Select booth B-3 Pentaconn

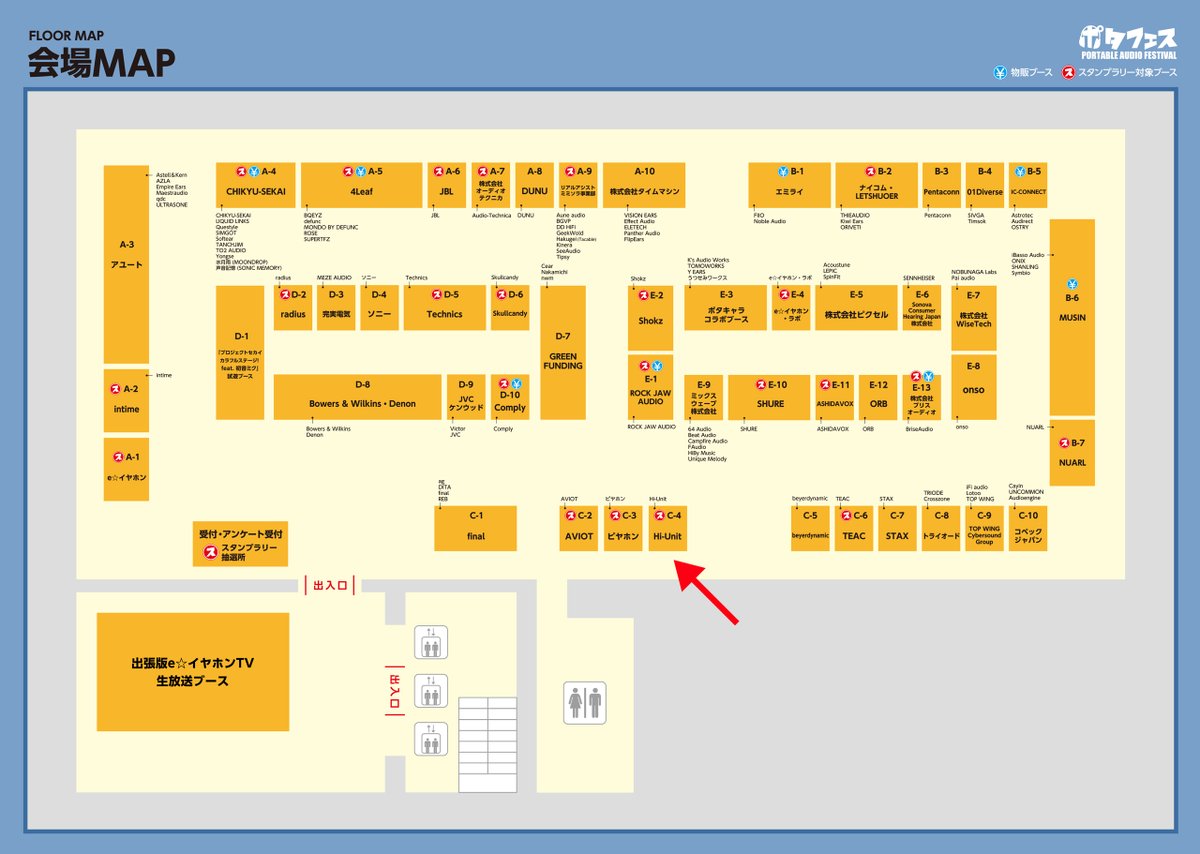click(x=941, y=185)
